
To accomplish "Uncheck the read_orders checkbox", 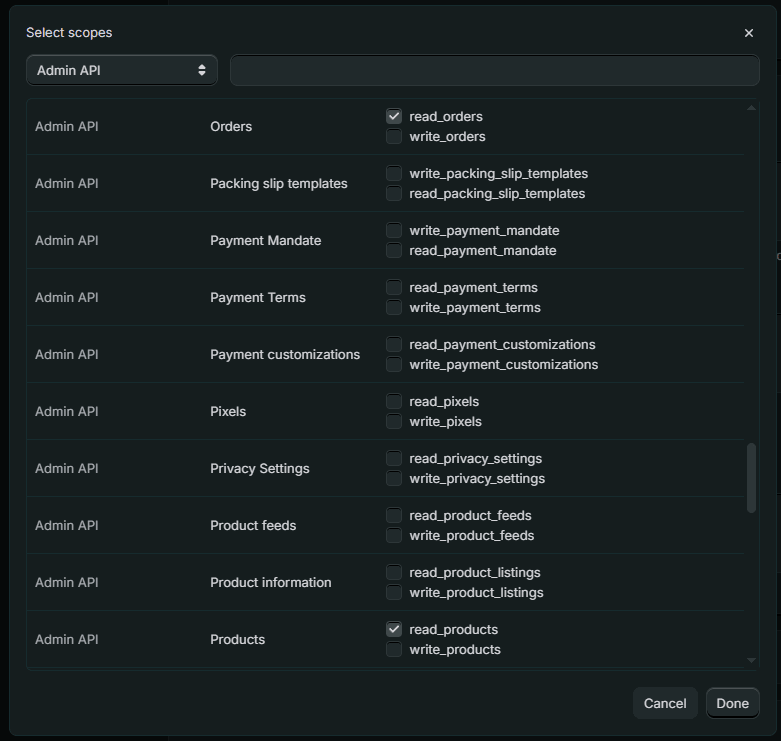I will pos(394,116).
